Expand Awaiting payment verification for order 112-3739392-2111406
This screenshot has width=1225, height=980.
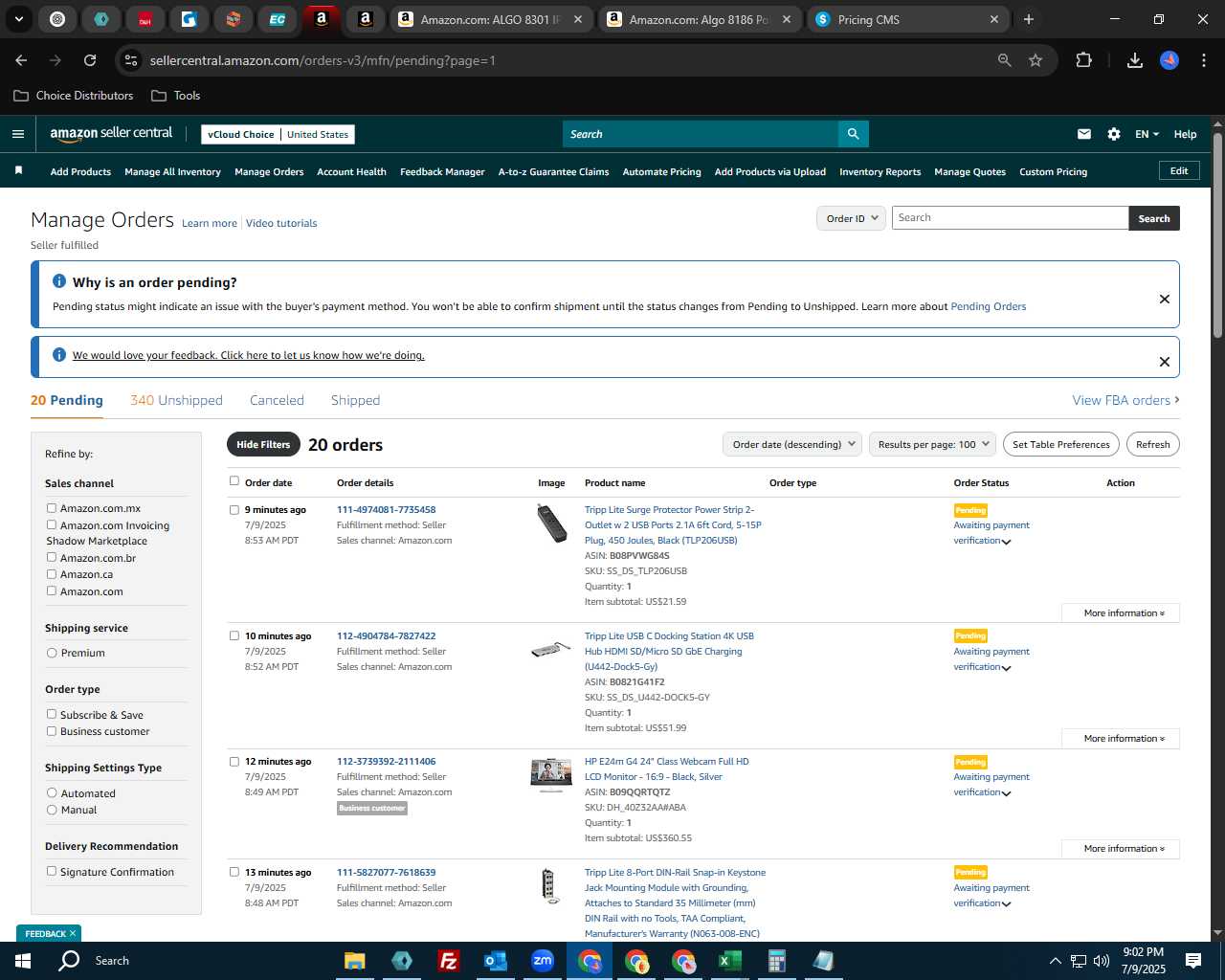click(x=1006, y=793)
